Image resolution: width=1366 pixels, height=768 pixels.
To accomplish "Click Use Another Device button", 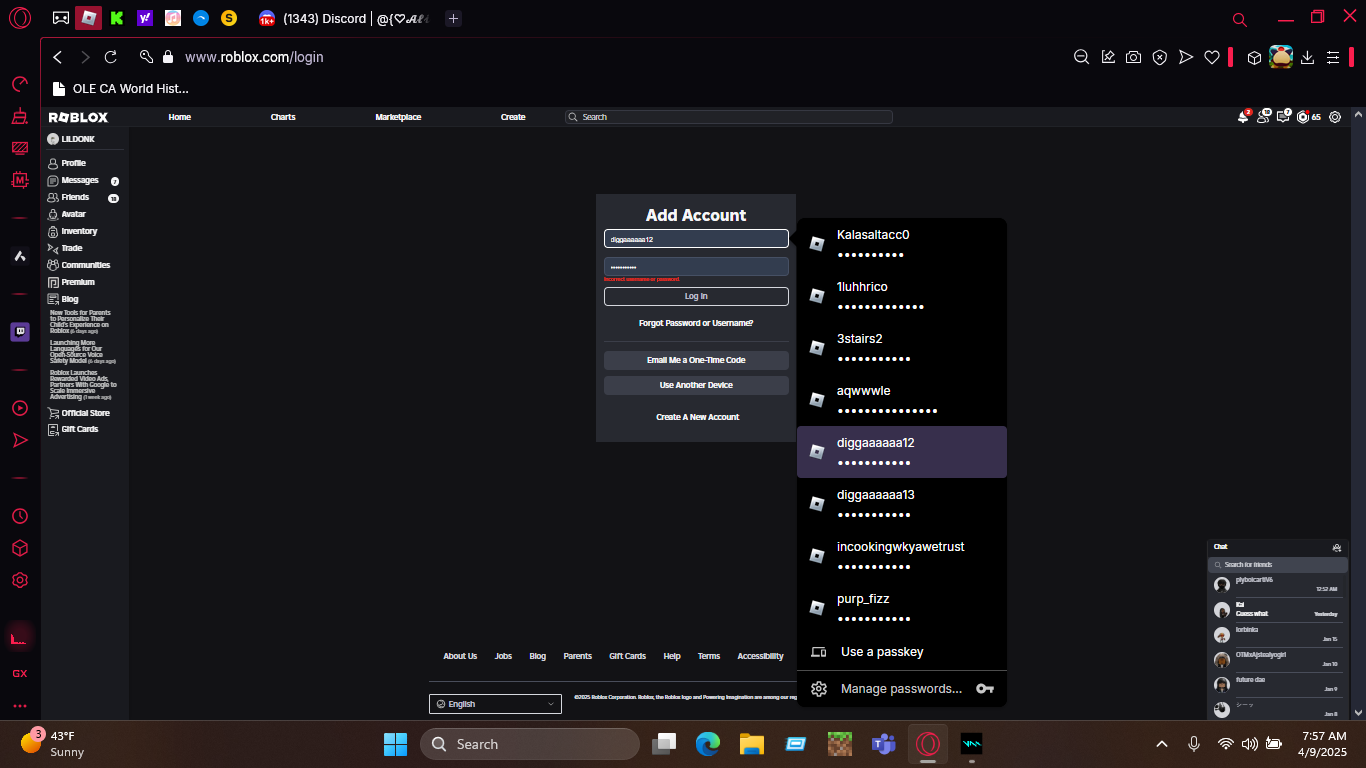I will 696,385.
